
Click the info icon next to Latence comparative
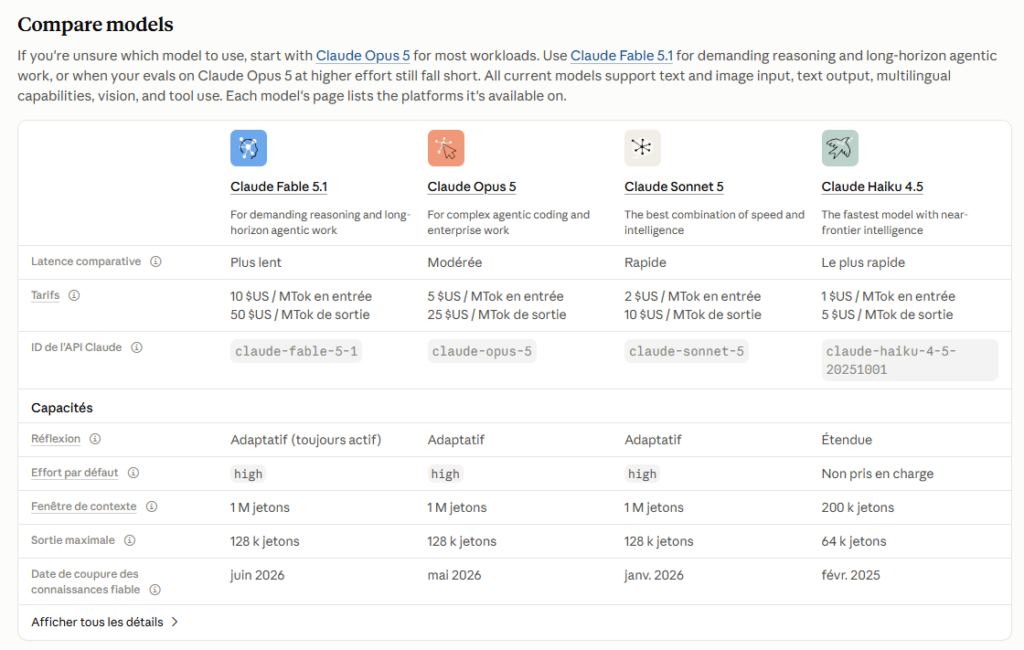point(155,261)
